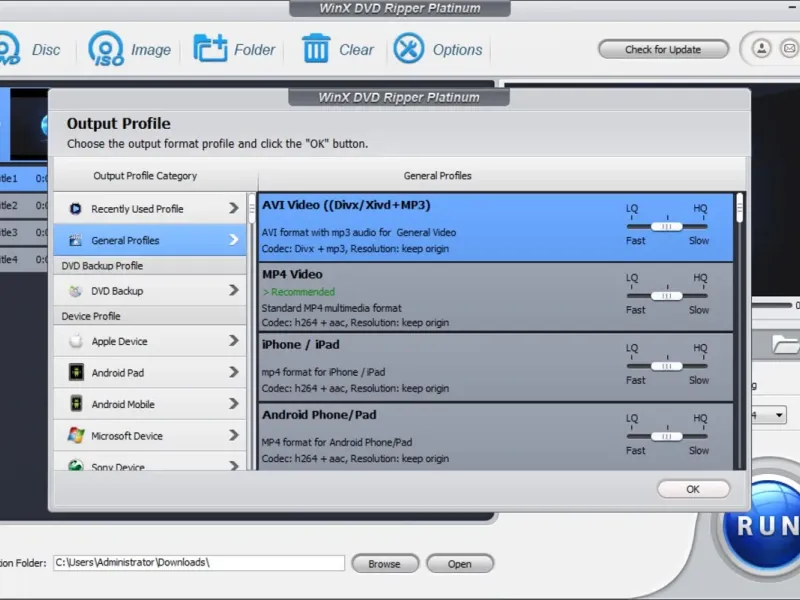The width and height of the screenshot is (800, 600).
Task: Expand Microsoft Device chevron
Action: [234, 435]
